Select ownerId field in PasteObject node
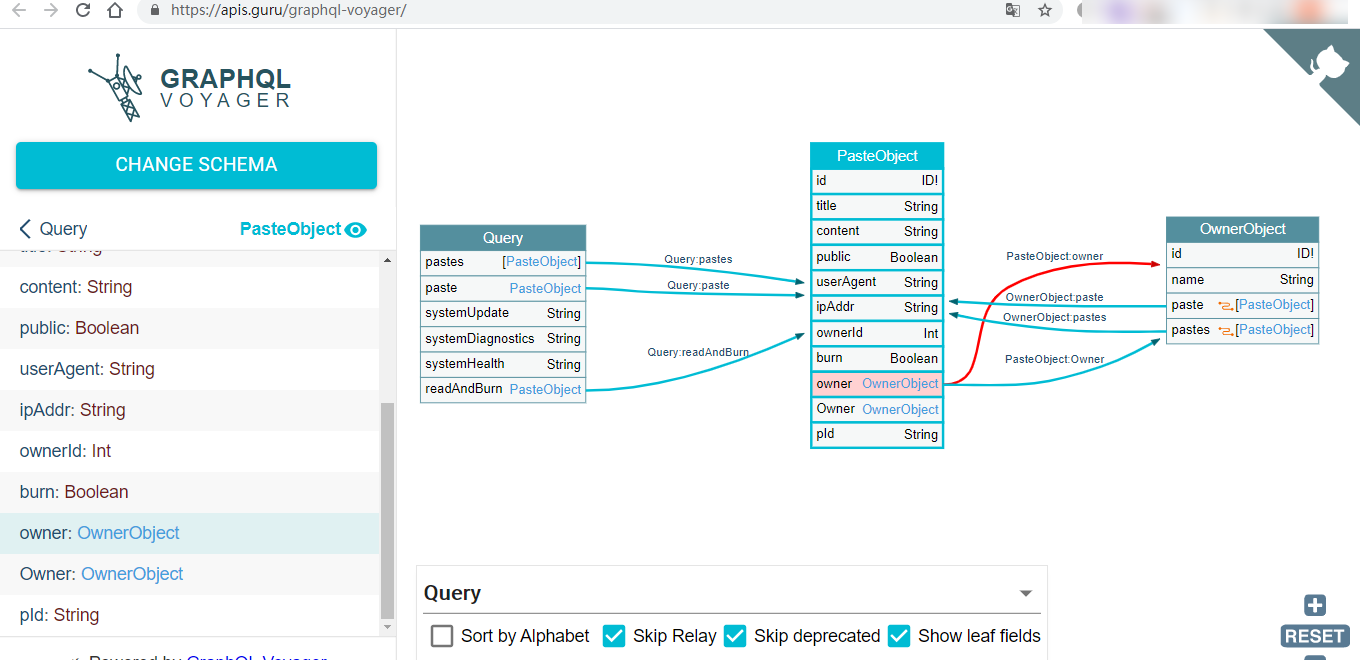The height and width of the screenshot is (660, 1360). coord(877,333)
